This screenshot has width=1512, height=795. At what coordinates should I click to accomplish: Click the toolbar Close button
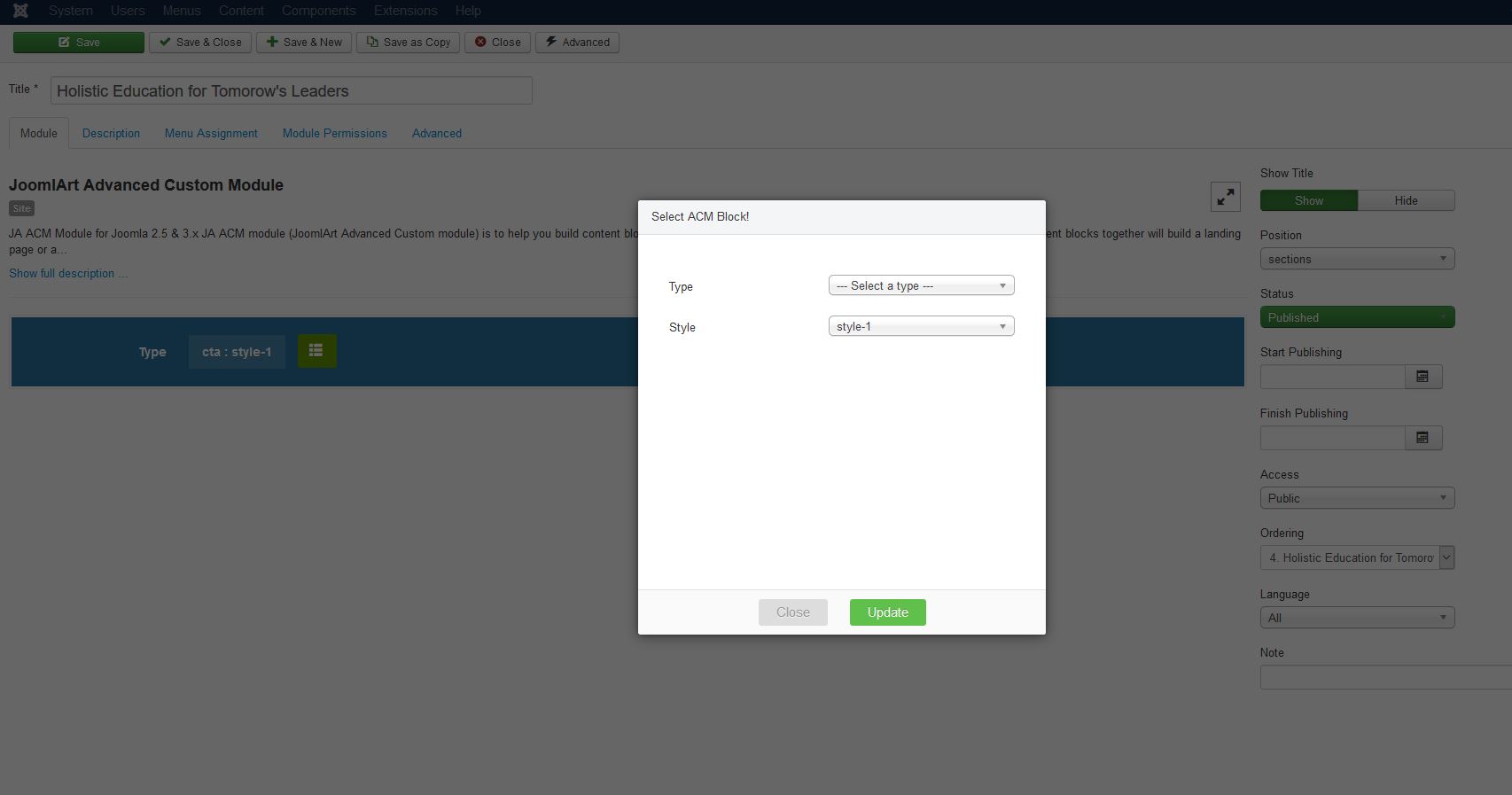pos(497,43)
